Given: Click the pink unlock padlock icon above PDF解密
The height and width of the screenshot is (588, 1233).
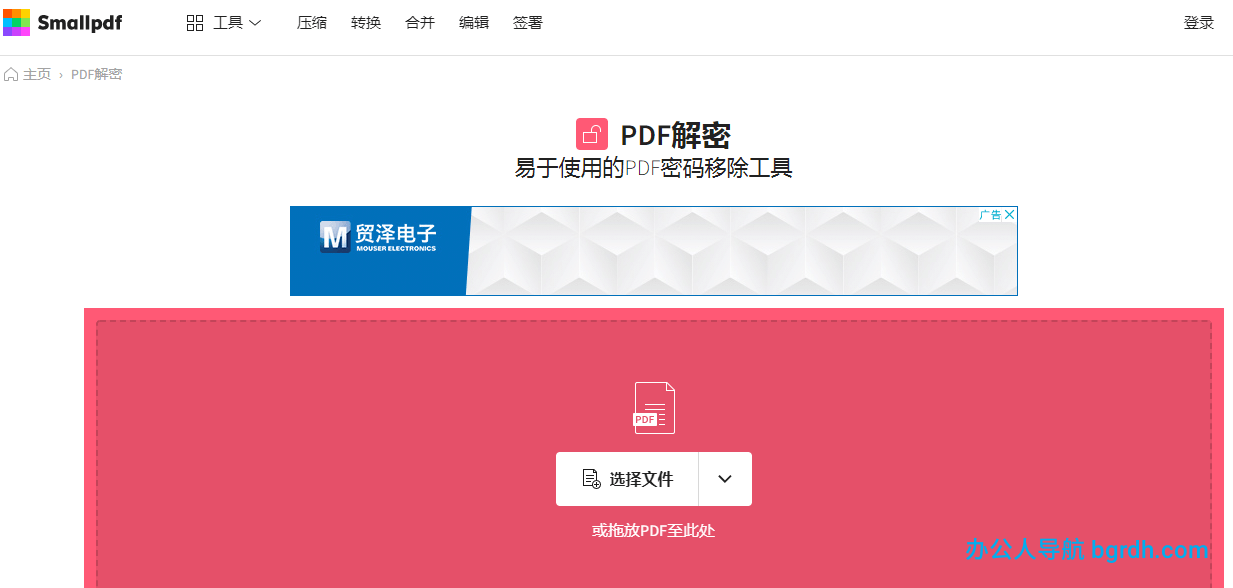Looking at the screenshot, I should coord(589,132).
